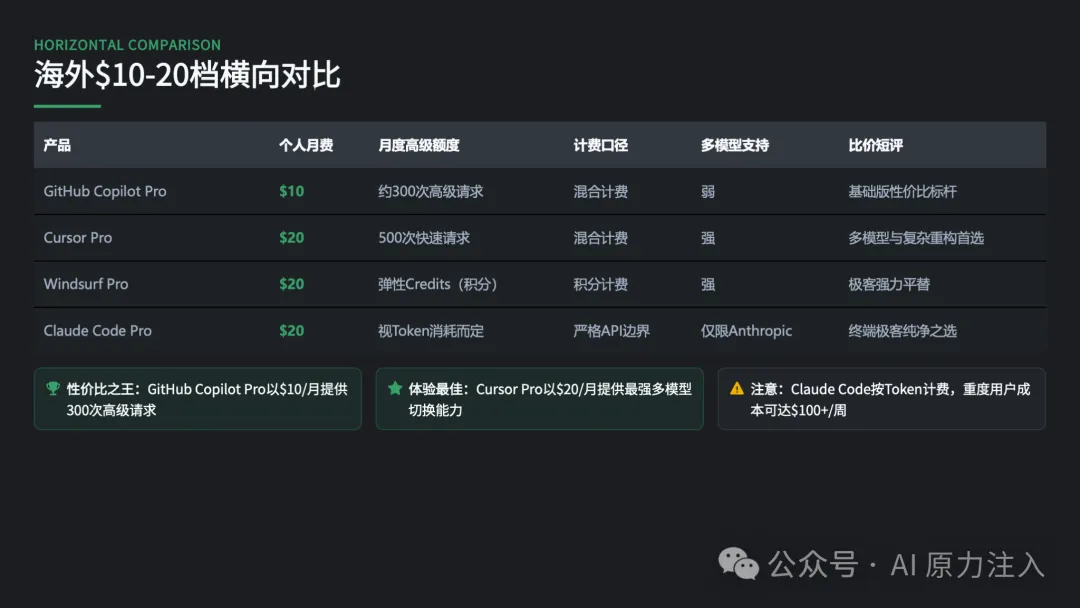Click the warning triangle icon beside 注意
The height and width of the screenshot is (608, 1080).
[x=737, y=389]
